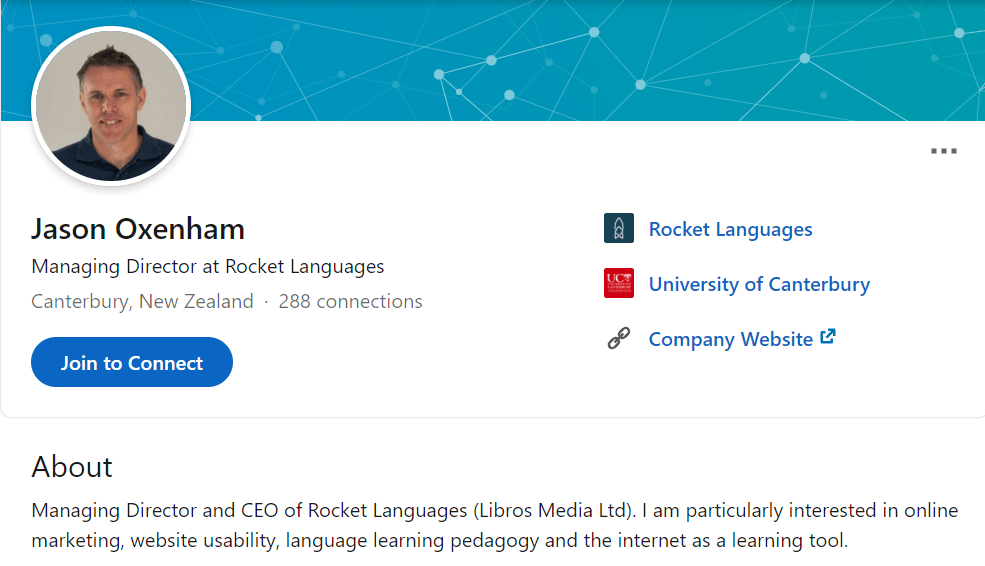Click the name heading Jason Oxenham
This screenshot has width=985, height=566.
pos(138,229)
